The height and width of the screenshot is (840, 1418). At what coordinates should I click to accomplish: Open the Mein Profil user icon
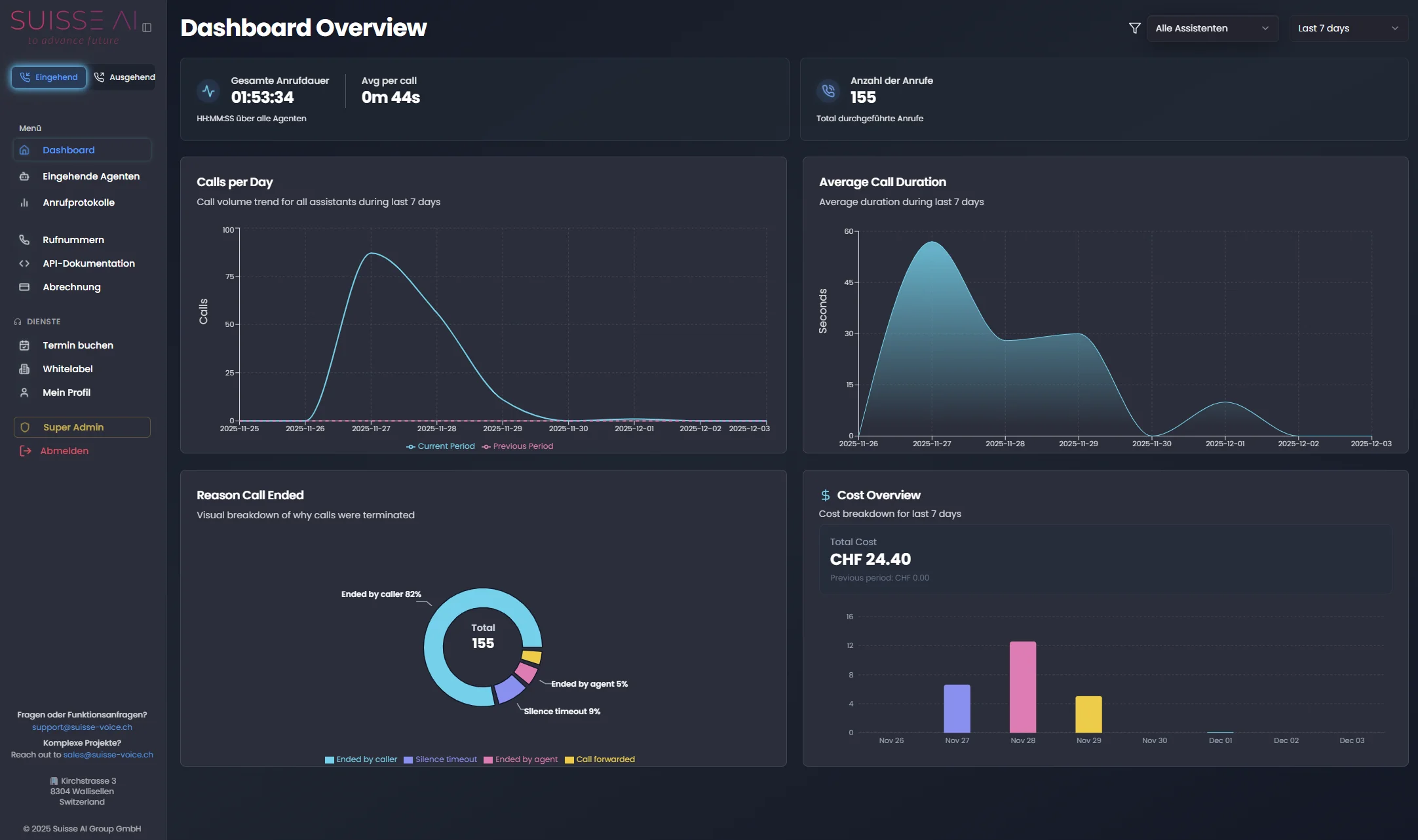(24, 392)
